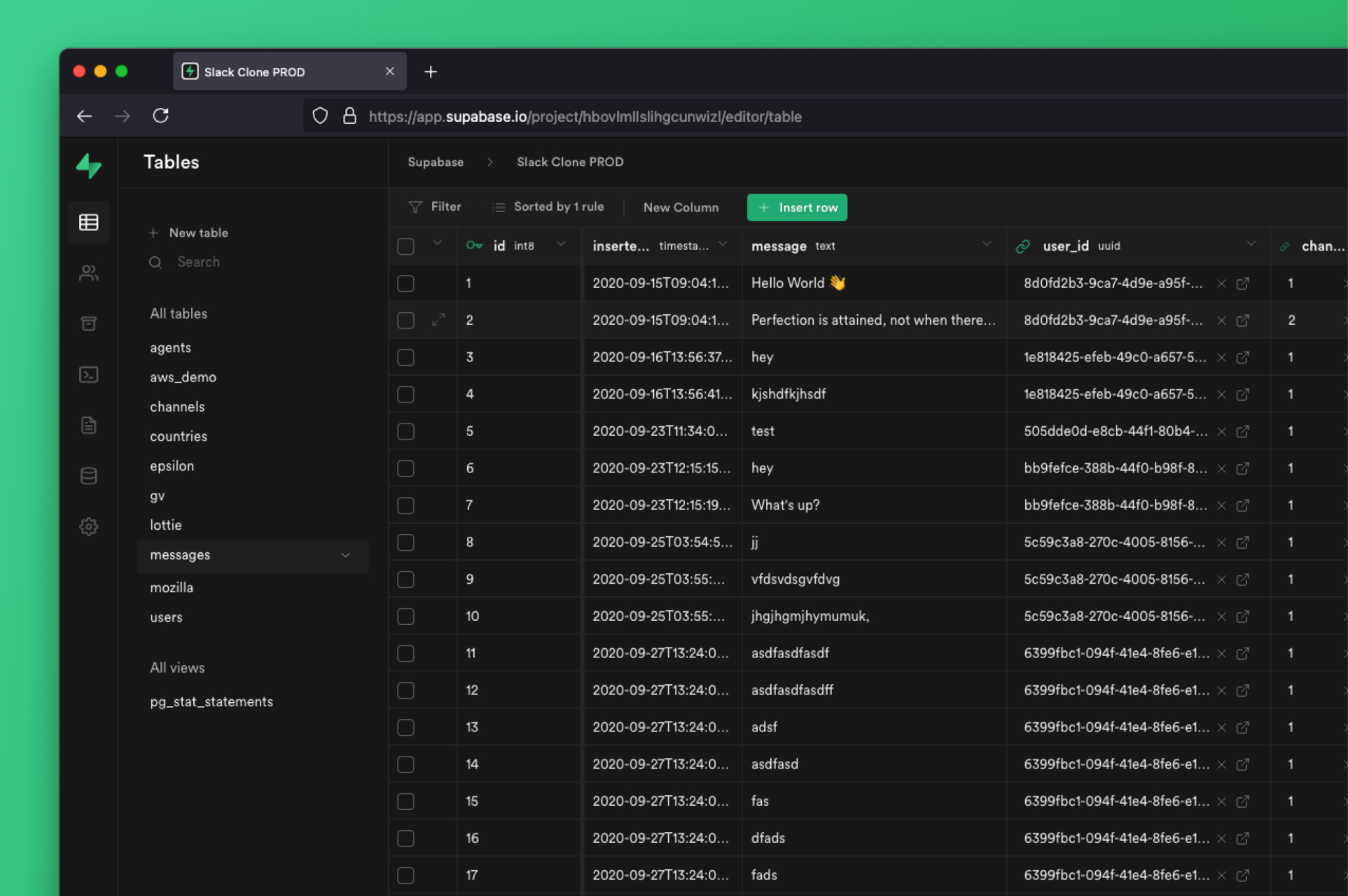Click Sorted by 1 rule

(x=548, y=206)
